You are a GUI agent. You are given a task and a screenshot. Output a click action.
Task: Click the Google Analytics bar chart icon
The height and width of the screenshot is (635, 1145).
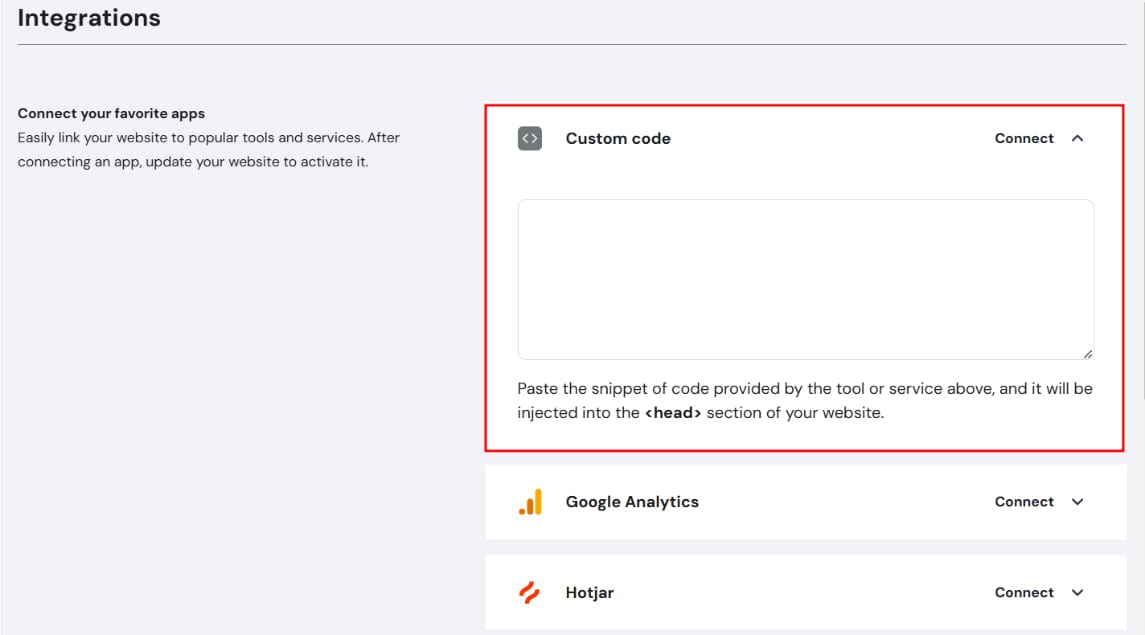(530, 502)
